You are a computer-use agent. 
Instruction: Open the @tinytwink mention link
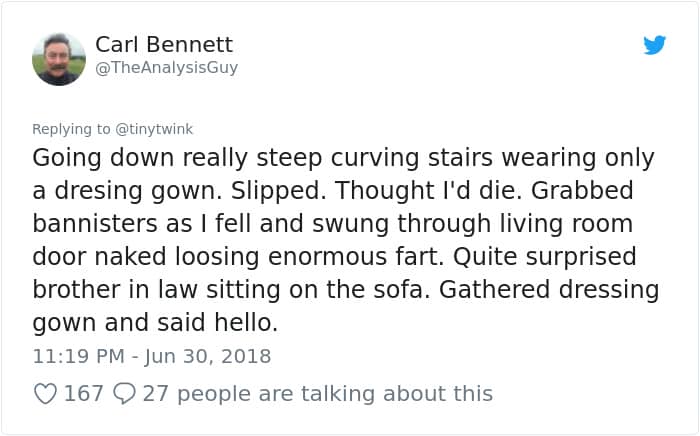(x=154, y=129)
